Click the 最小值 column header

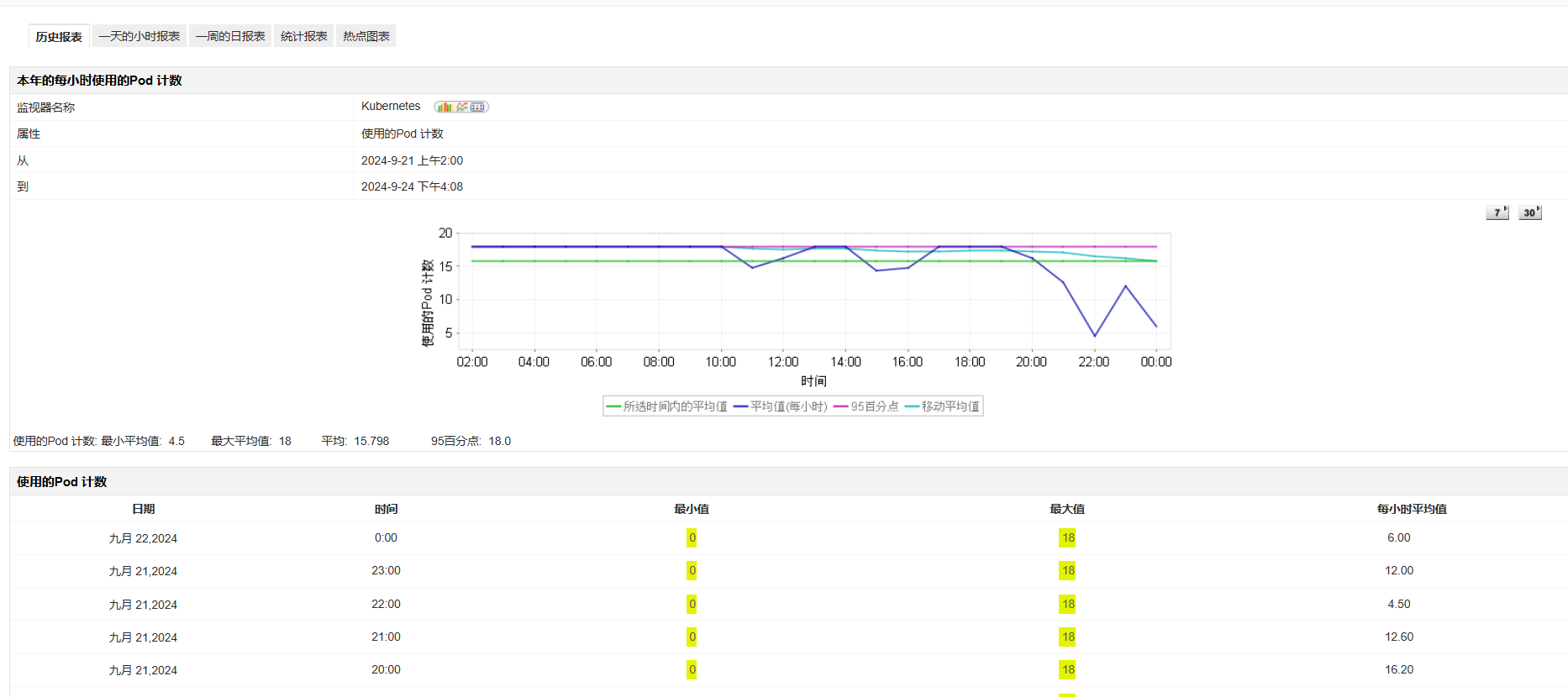coord(692,509)
